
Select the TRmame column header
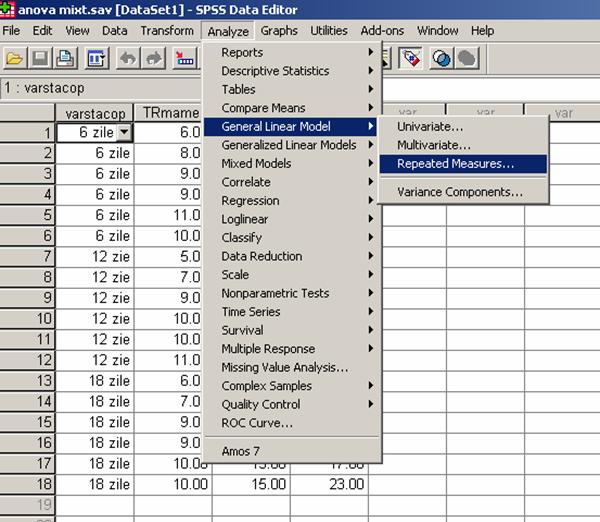169,113
